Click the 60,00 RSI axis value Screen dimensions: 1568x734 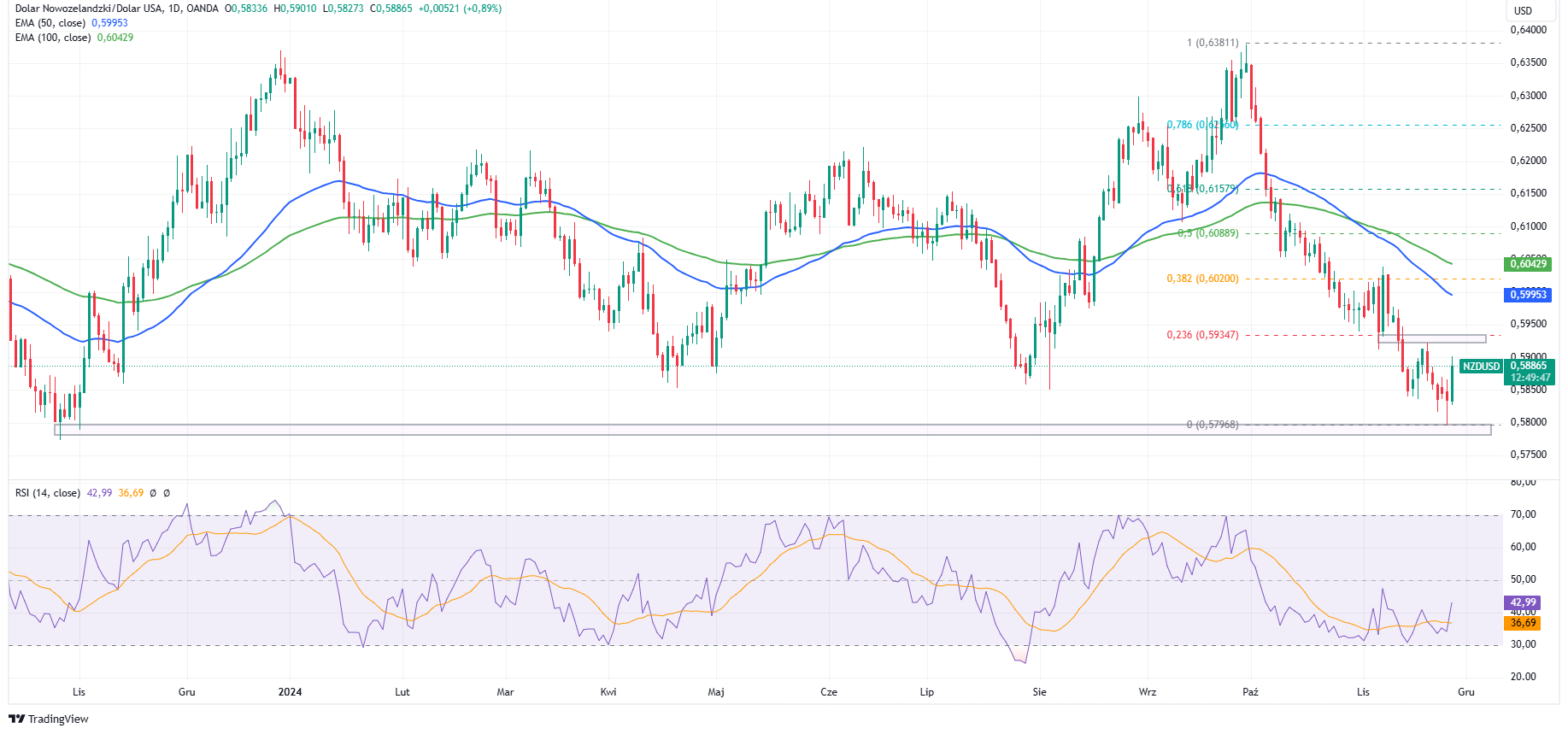[1524, 547]
